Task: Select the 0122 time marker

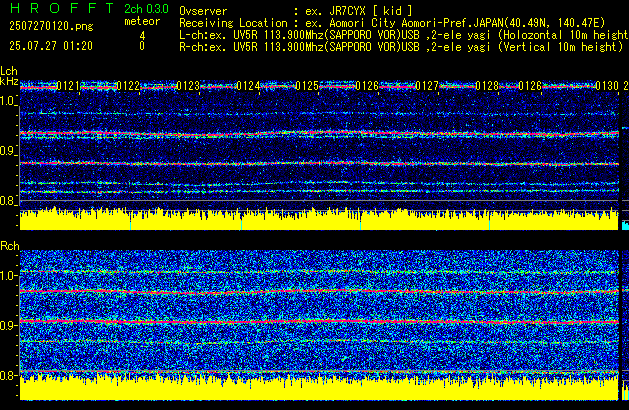Action: 128,86
